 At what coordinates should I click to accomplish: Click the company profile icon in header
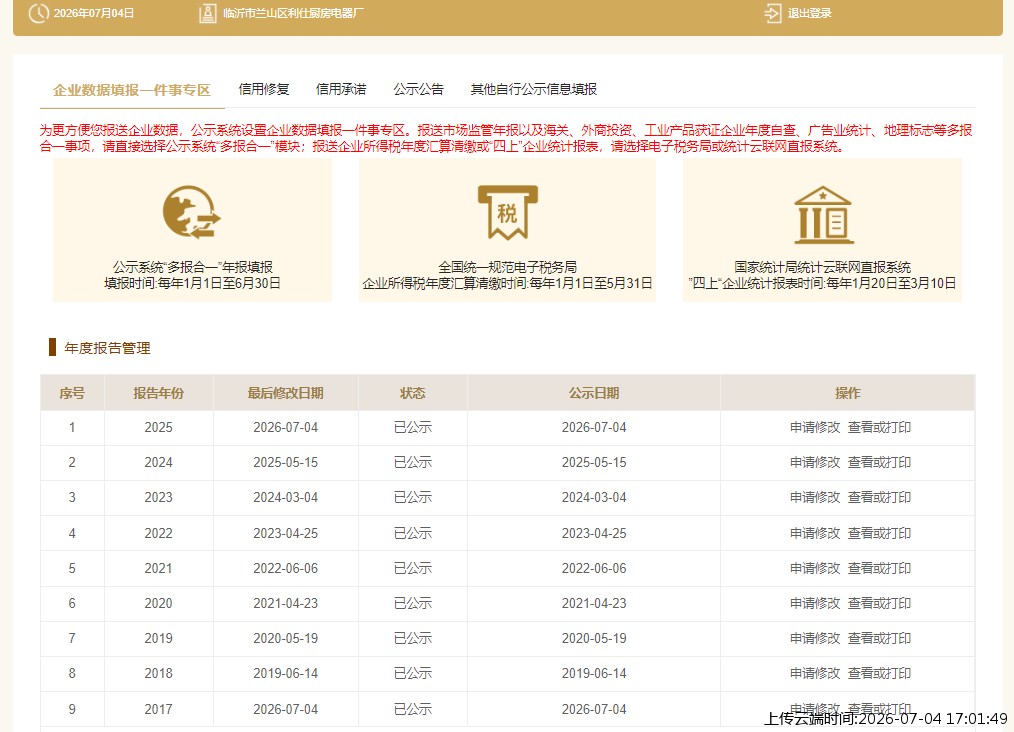[208, 14]
